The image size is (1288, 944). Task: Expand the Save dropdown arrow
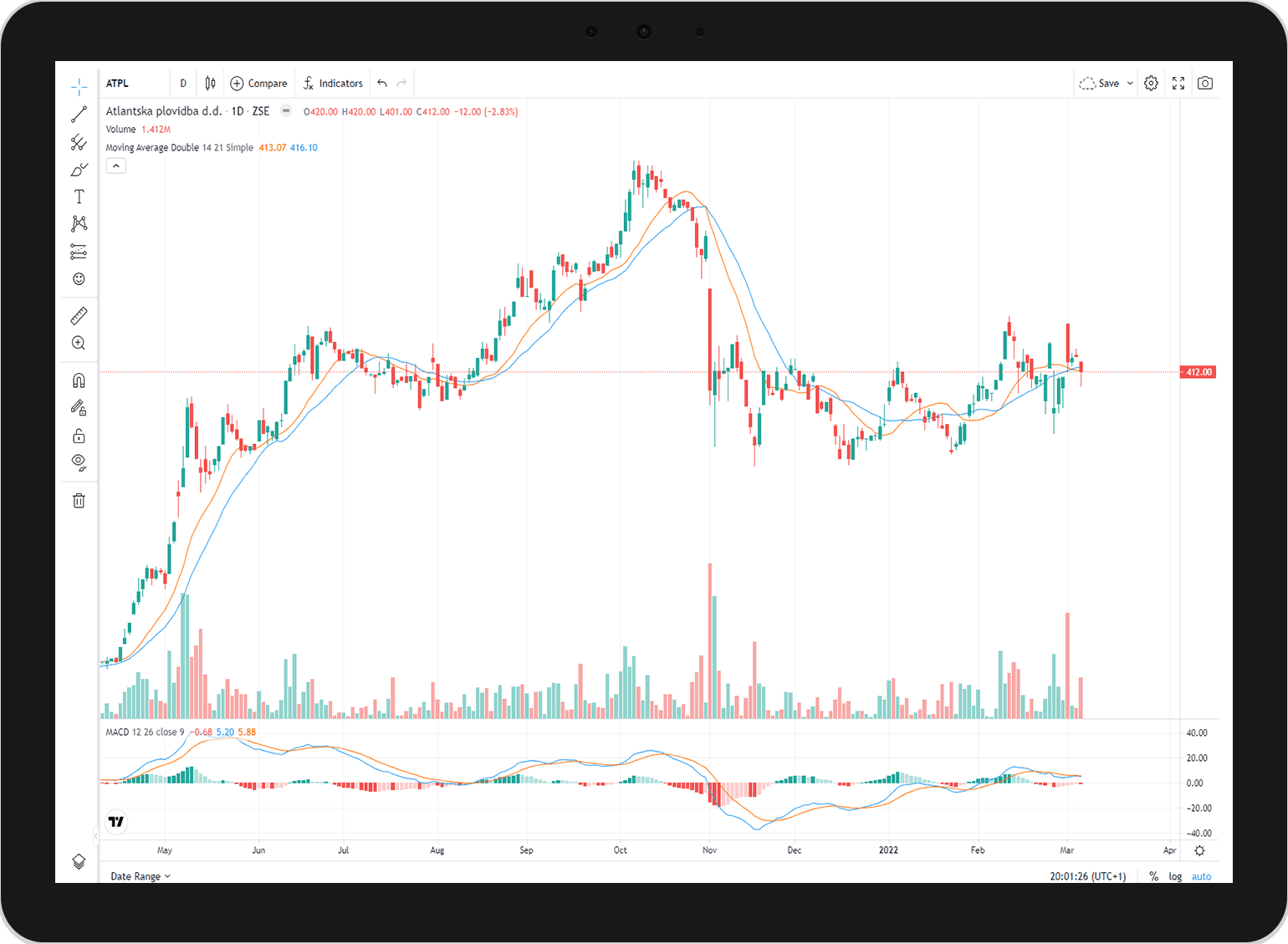coord(1130,84)
